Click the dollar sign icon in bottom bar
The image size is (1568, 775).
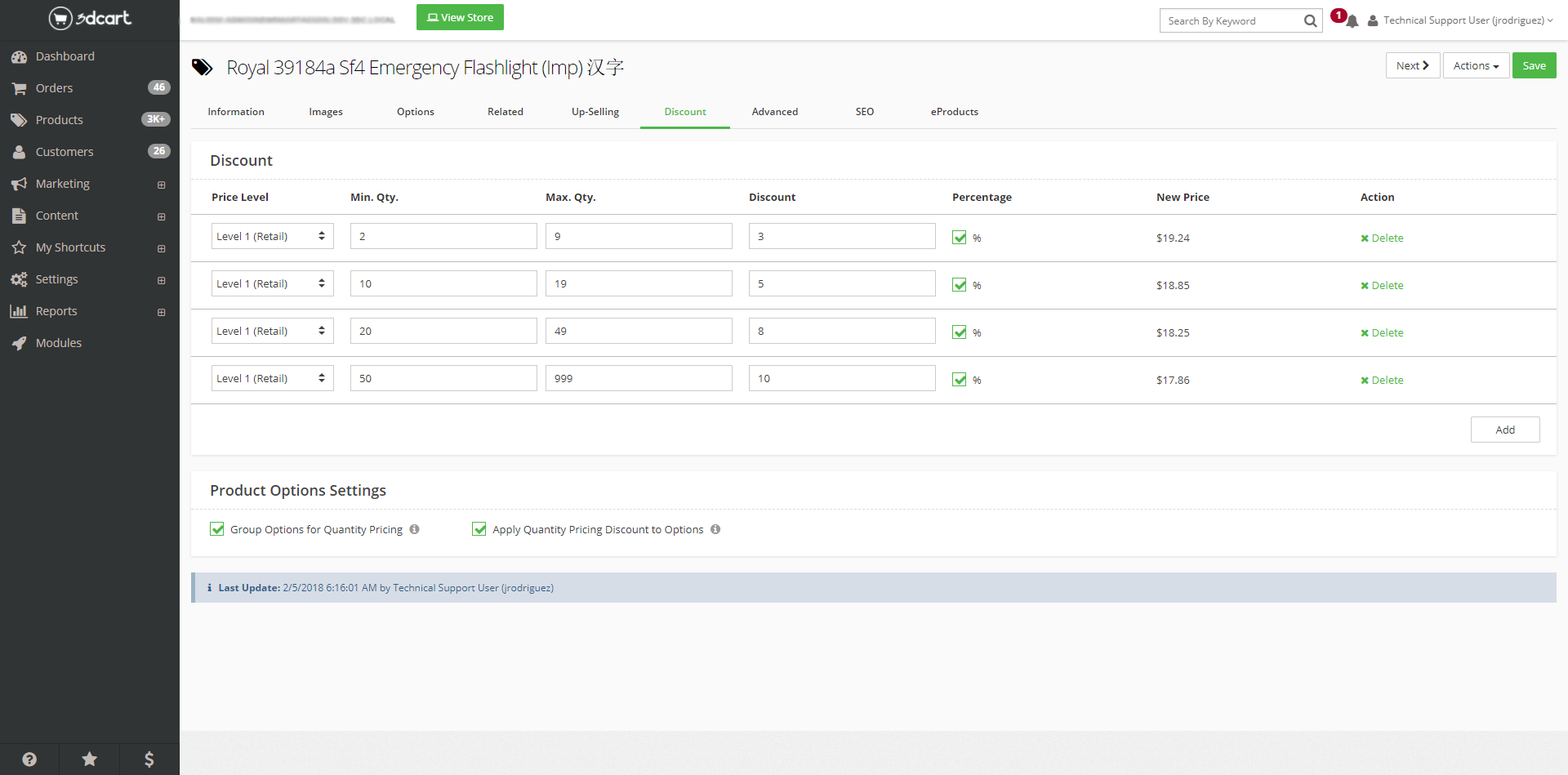(x=149, y=759)
